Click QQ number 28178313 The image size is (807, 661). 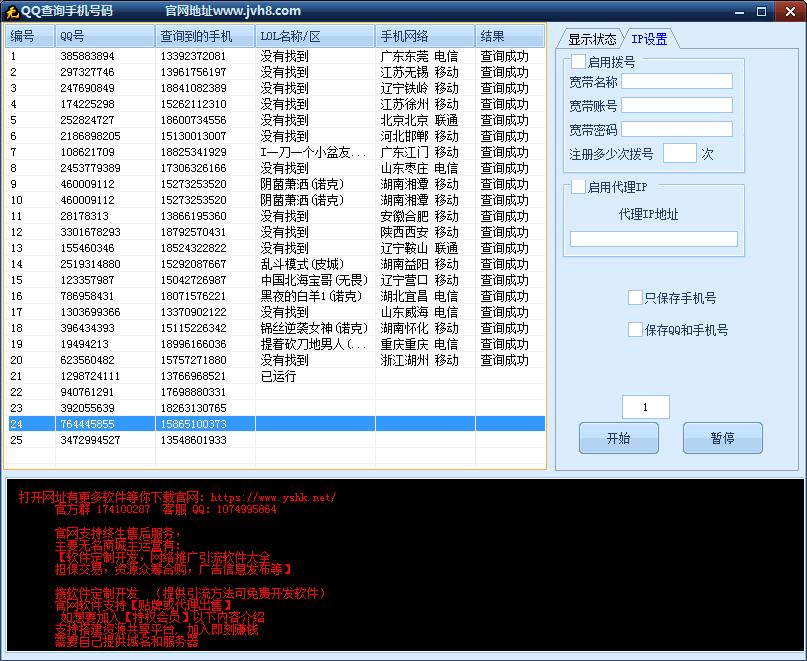(84, 216)
